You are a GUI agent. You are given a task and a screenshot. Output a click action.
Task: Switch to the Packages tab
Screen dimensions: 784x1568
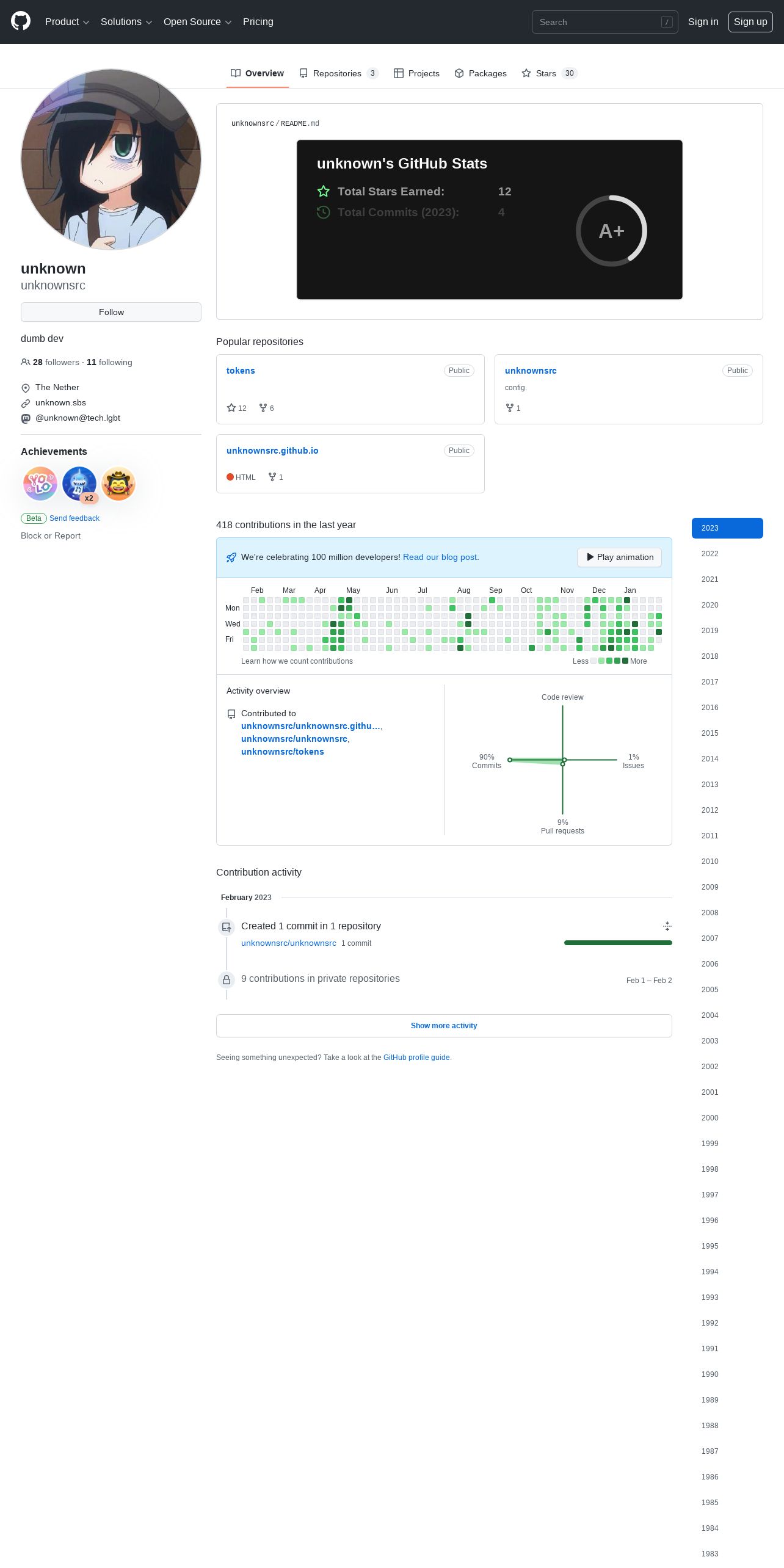point(481,73)
